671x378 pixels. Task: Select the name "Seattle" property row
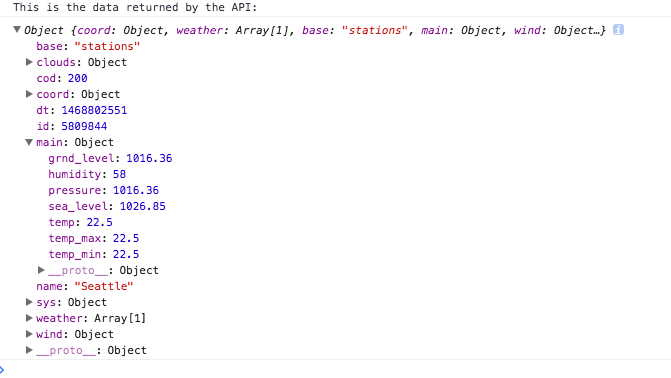pyautogui.click(x=85, y=286)
